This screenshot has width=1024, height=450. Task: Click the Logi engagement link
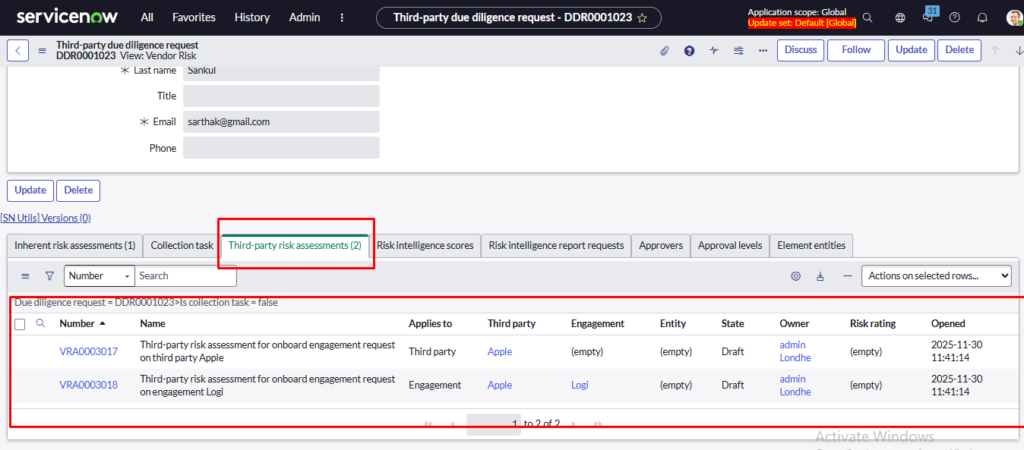click(x=580, y=385)
